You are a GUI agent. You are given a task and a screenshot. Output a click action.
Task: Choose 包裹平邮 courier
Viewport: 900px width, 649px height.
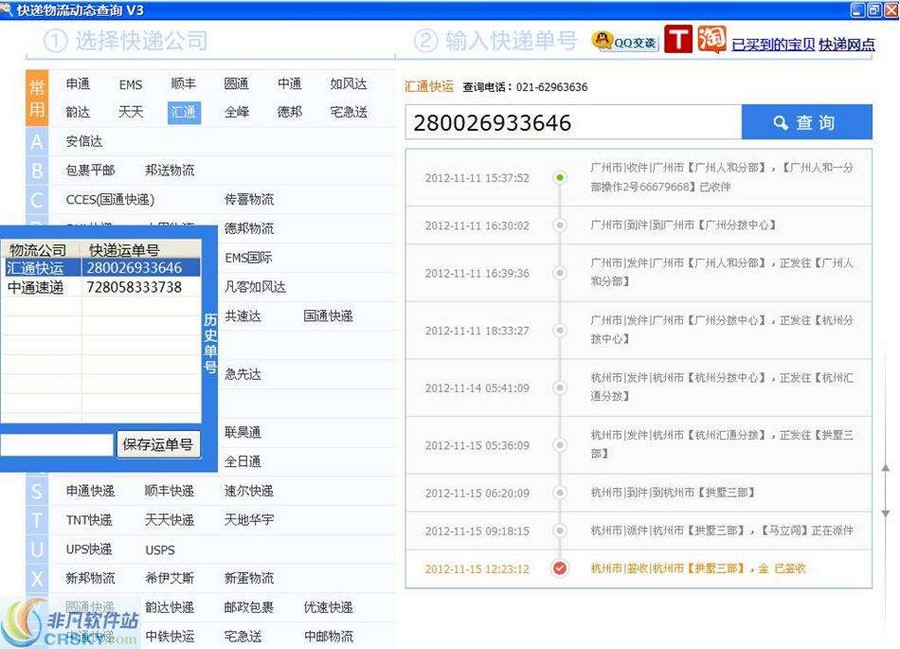click(90, 170)
